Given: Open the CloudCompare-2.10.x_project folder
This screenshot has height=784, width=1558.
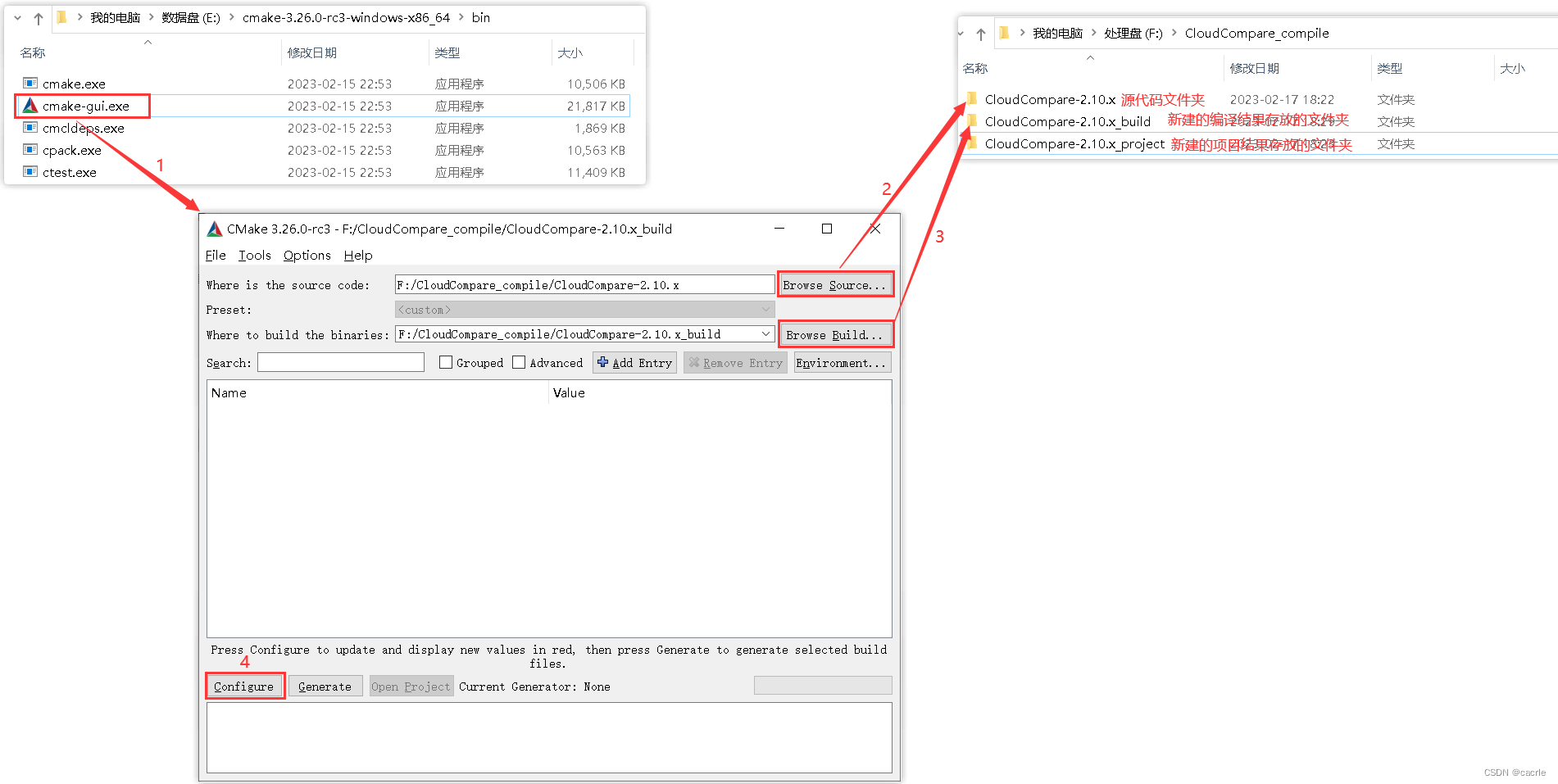Looking at the screenshot, I should click(x=1074, y=143).
